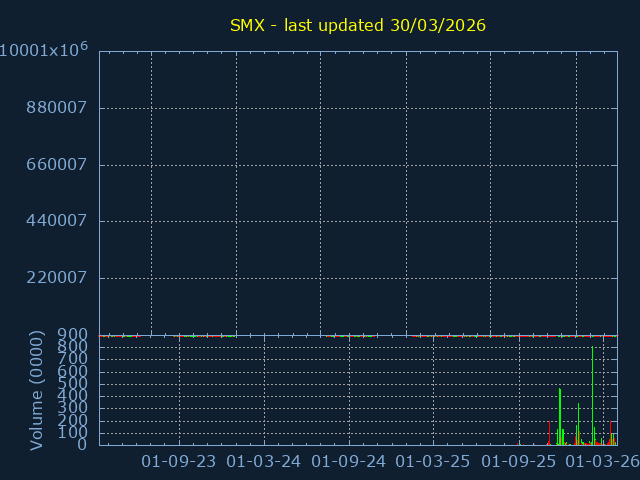Click the 100 volume axis label
The height and width of the screenshot is (480, 640).
pos(75,433)
